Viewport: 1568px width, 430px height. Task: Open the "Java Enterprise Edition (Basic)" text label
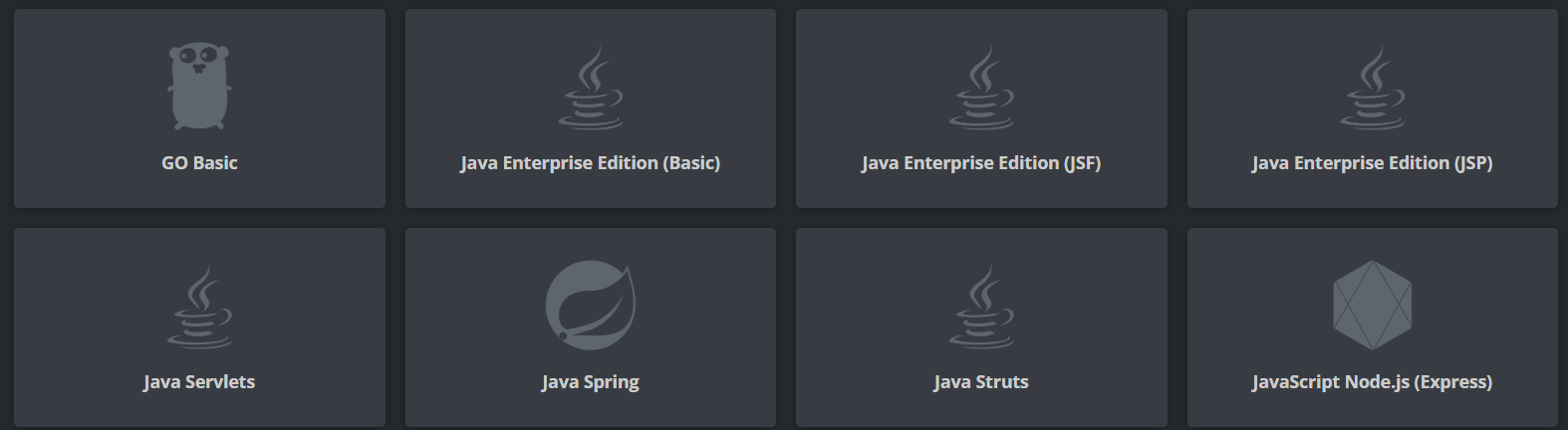pyautogui.click(x=591, y=163)
